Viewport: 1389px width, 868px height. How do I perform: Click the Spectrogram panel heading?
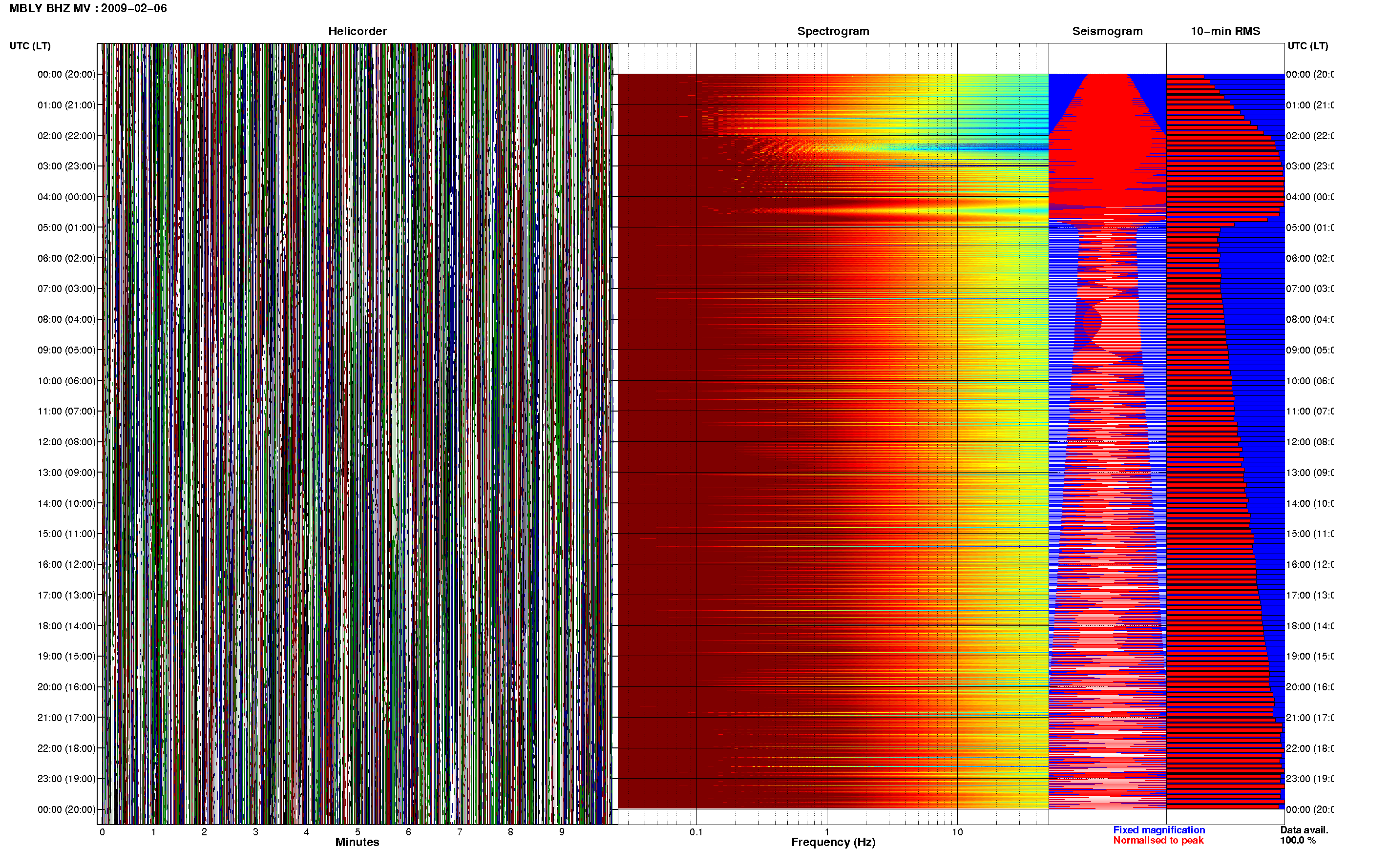click(833, 31)
